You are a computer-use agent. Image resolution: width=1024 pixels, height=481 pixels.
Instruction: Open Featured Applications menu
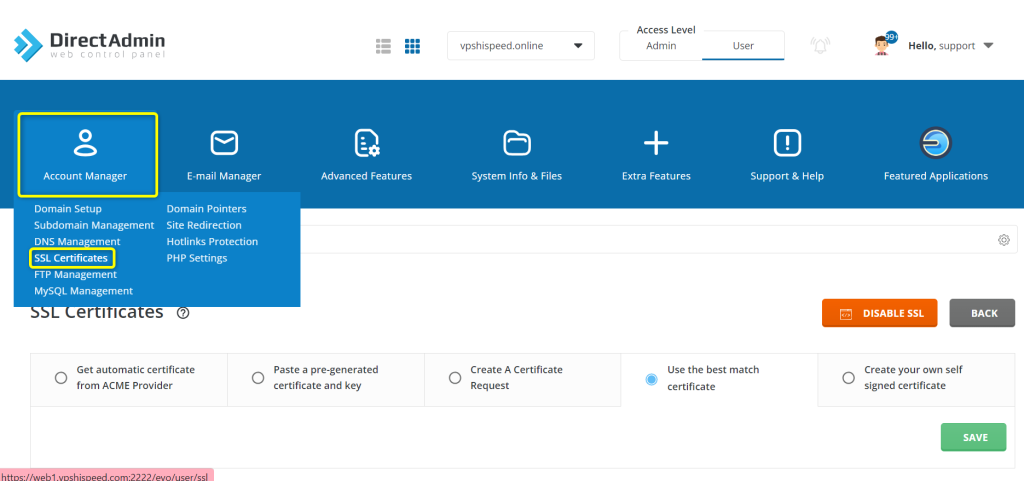pyautogui.click(x=936, y=155)
